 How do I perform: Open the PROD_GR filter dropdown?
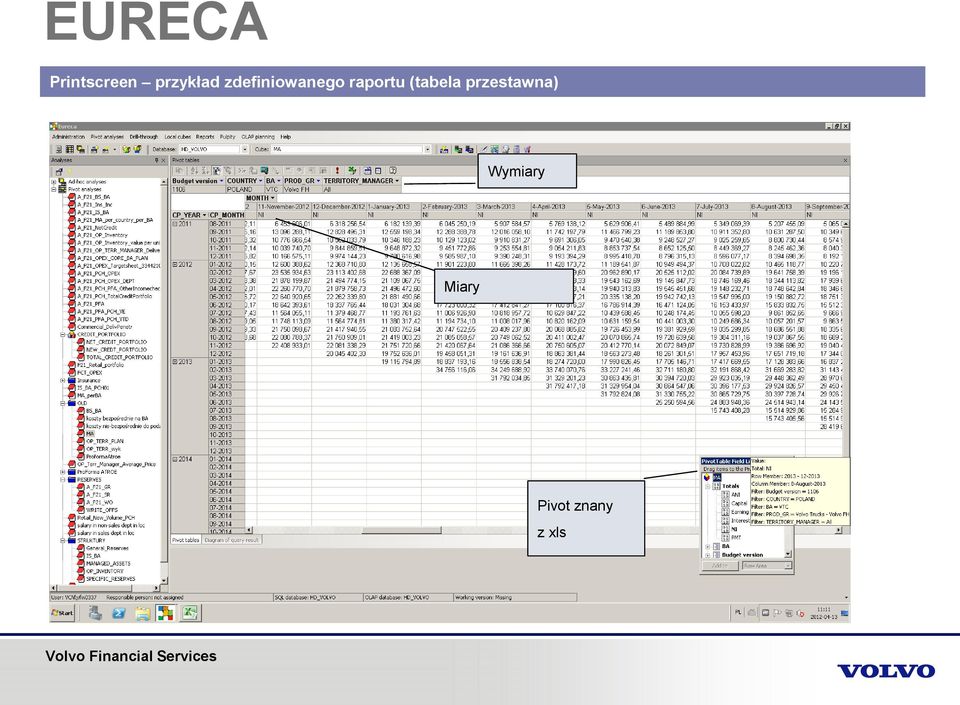click(x=318, y=181)
